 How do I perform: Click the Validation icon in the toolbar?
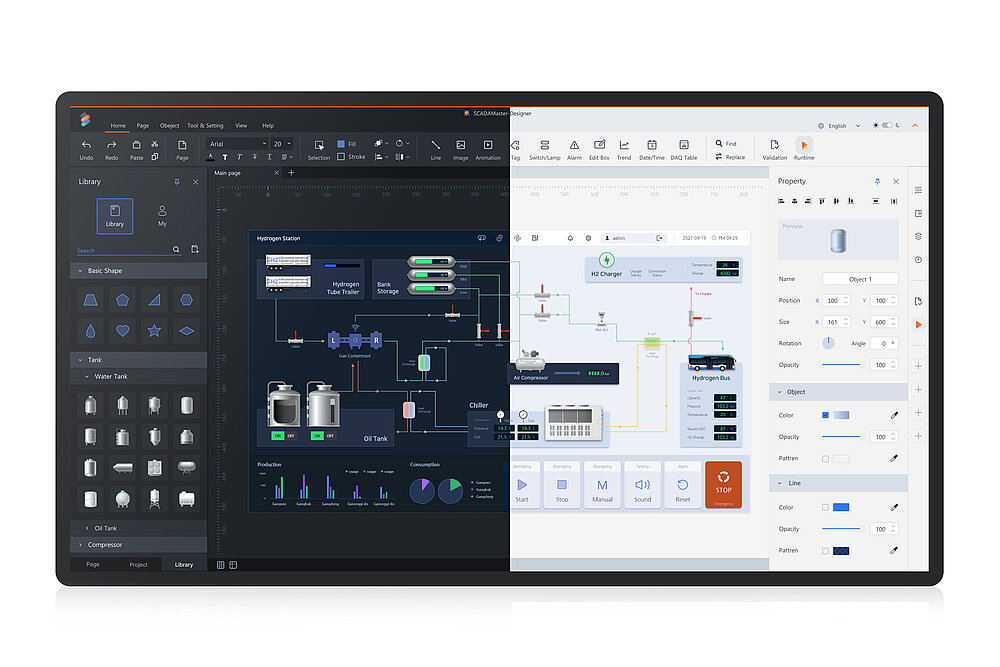click(774, 146)
